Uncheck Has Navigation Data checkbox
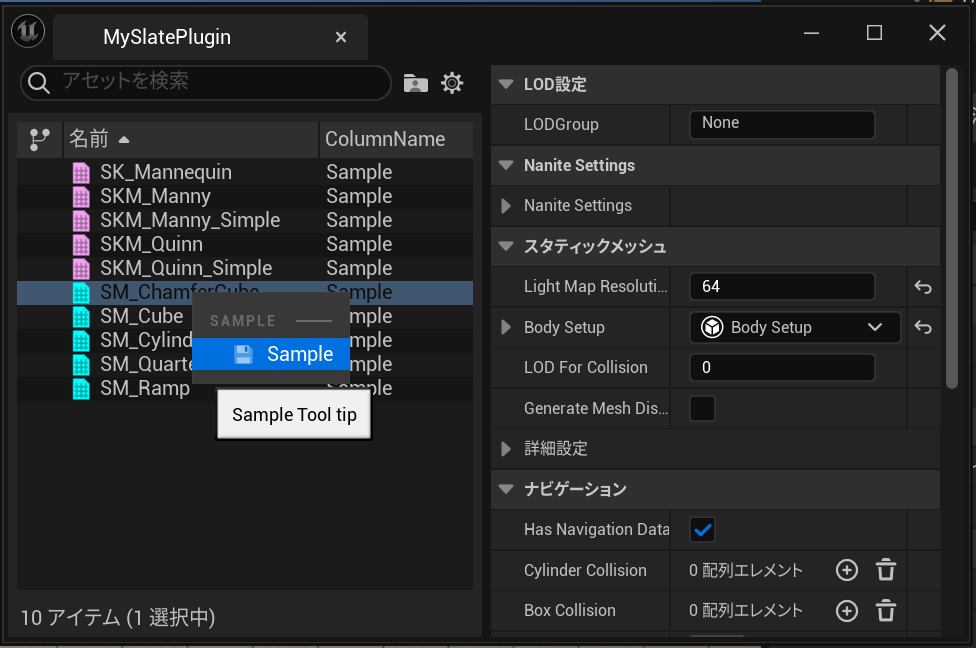The width and height of the screenshot is (976, 648). pos(703,529)
